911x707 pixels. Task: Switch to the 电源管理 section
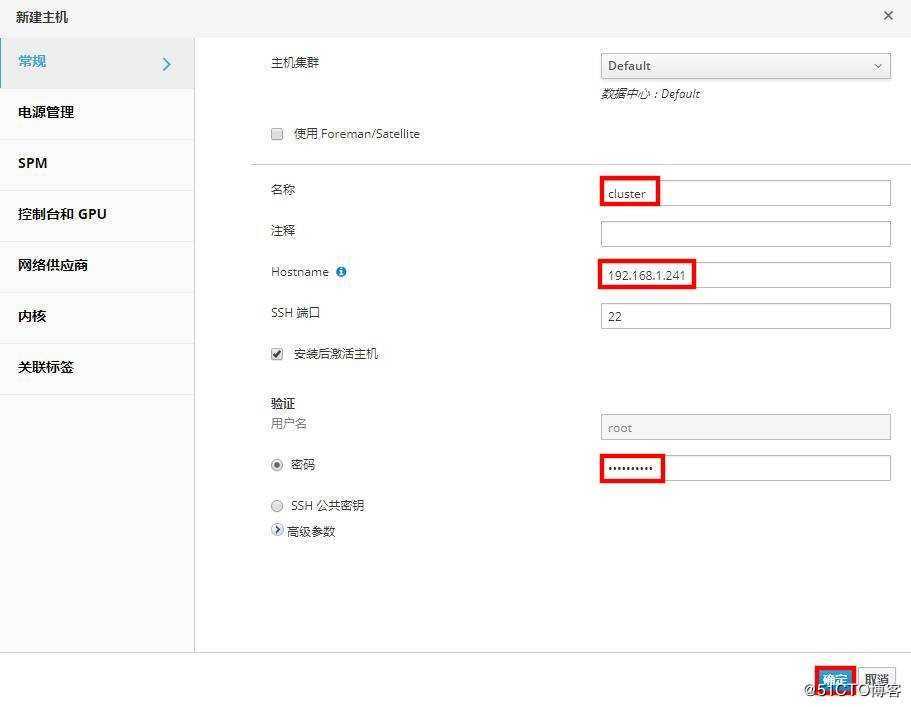click(x=44, y=112)
